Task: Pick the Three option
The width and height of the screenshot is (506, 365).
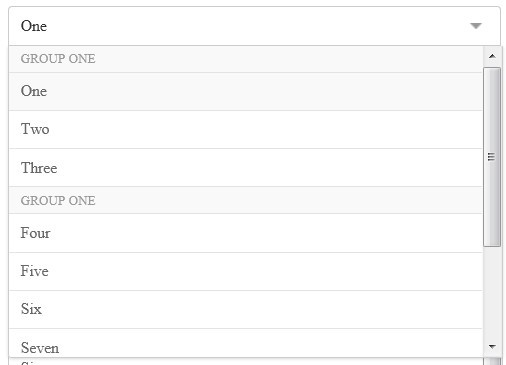Action: 246,168
